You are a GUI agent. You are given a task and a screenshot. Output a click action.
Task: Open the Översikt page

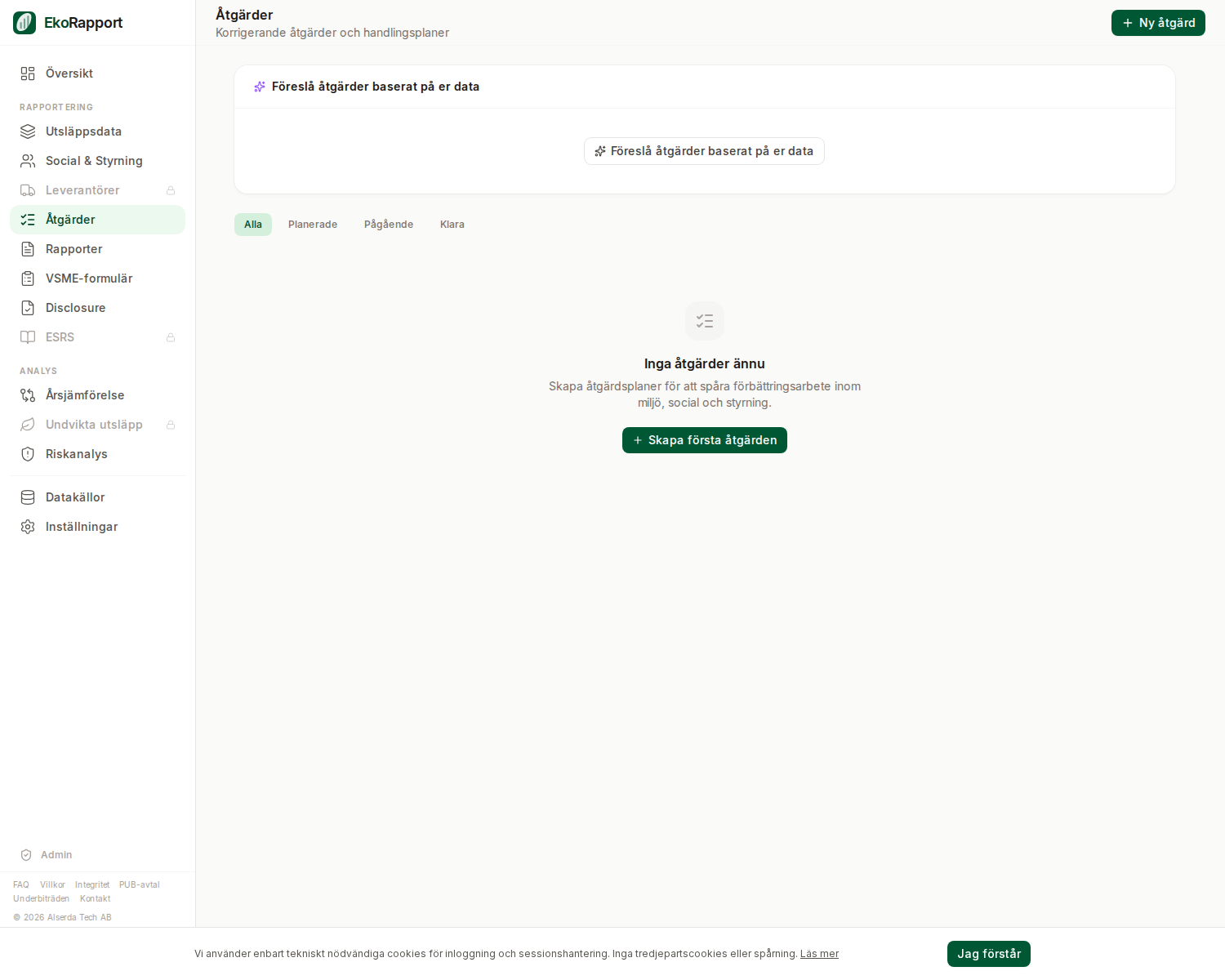[97, 73]
